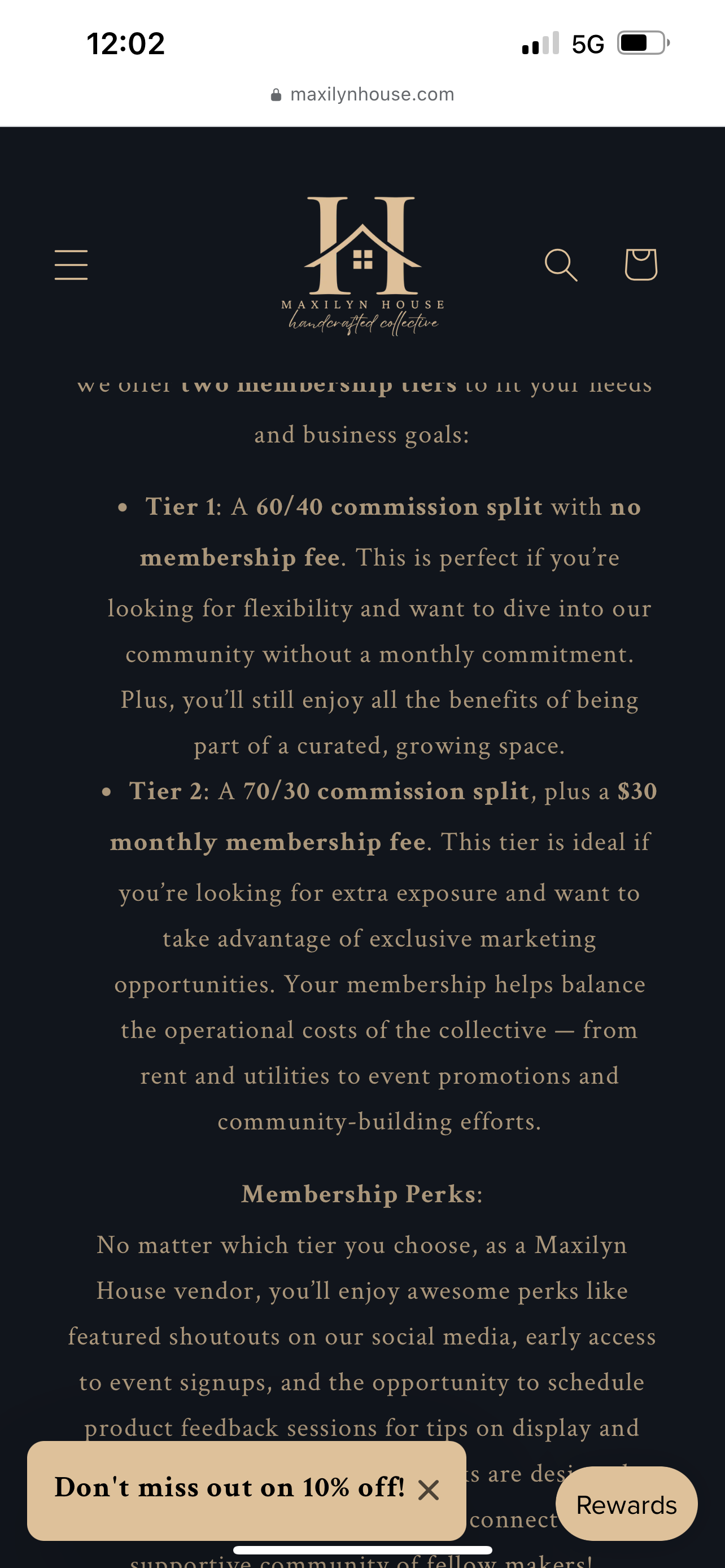Viewport: 725px width, 1568px height.
Task: Click the bold "Tier 1" label
Action: (x=180, y=506)
